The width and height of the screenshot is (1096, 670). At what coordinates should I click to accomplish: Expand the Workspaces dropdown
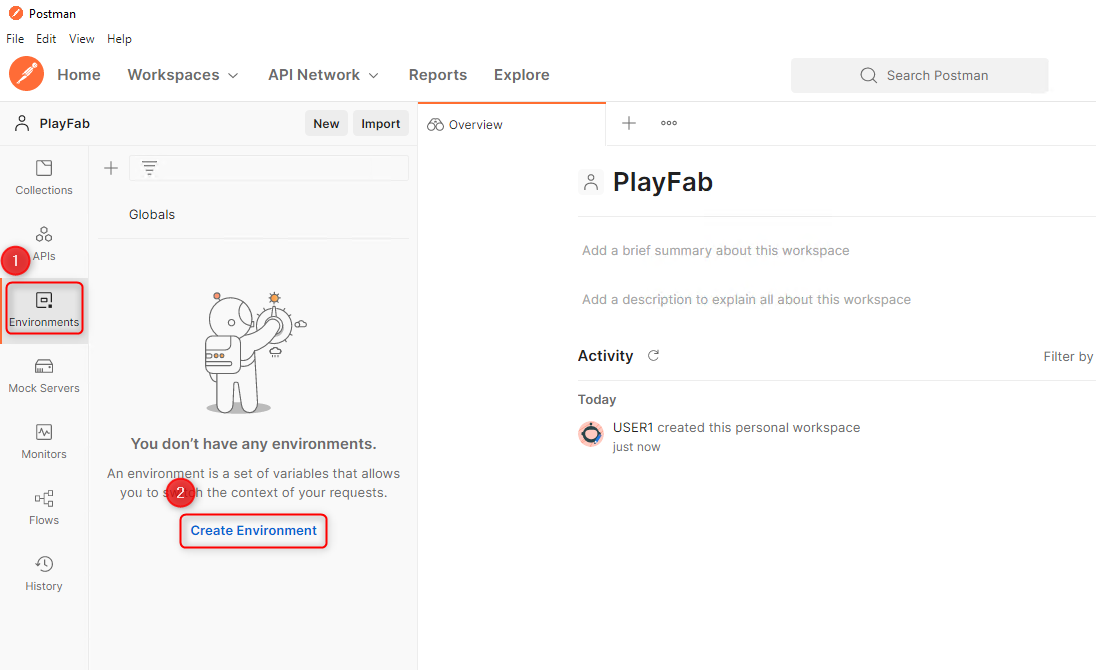(x=183, y=74)
